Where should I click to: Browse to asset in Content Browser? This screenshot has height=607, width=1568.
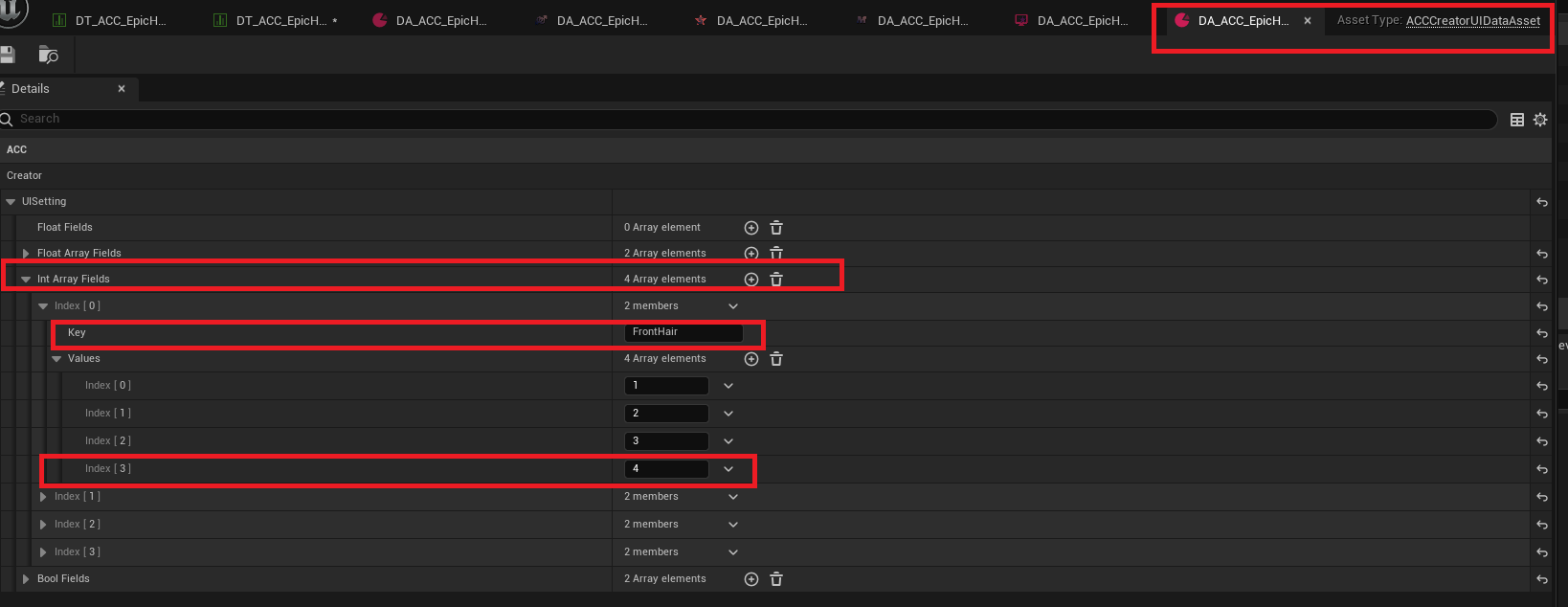click(x=48, y=56)
